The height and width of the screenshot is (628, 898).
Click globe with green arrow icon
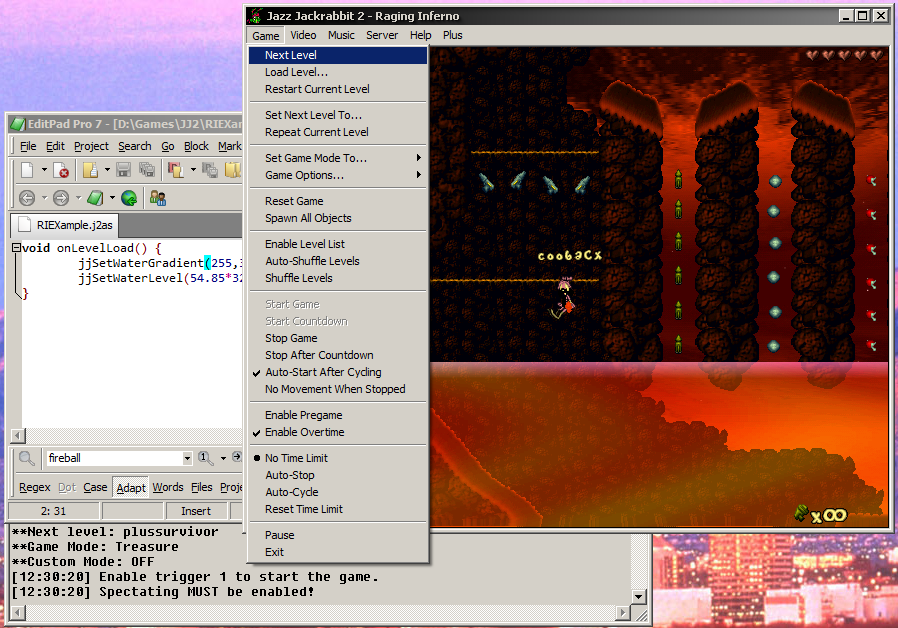pos(129,198)
